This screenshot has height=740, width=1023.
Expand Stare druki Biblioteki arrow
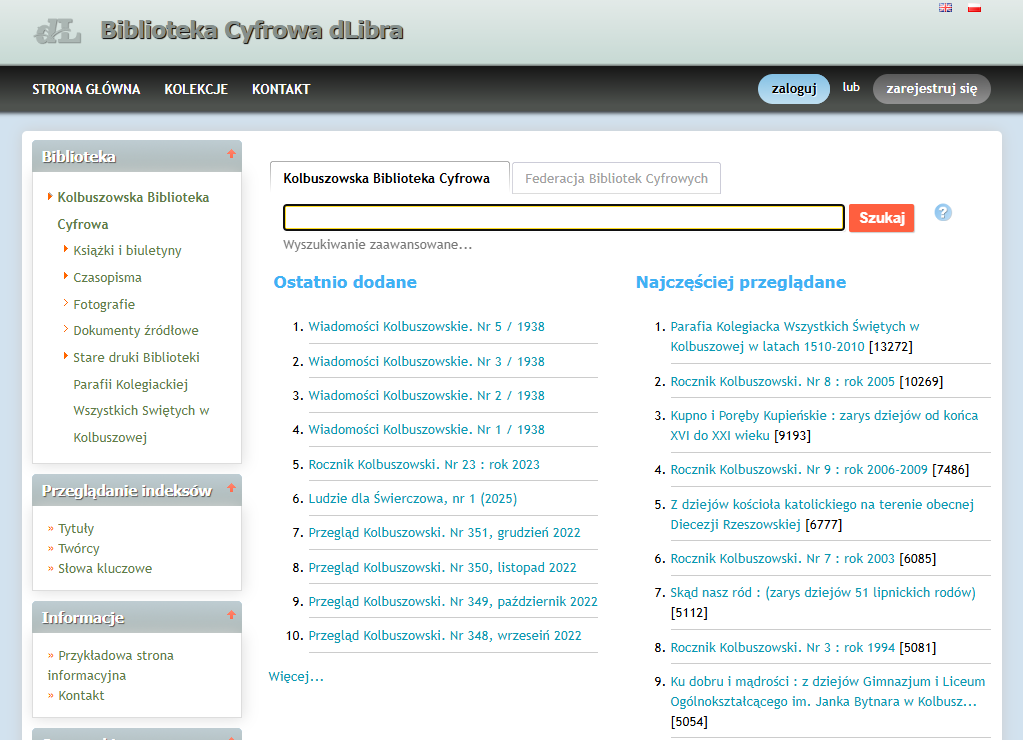65,356
